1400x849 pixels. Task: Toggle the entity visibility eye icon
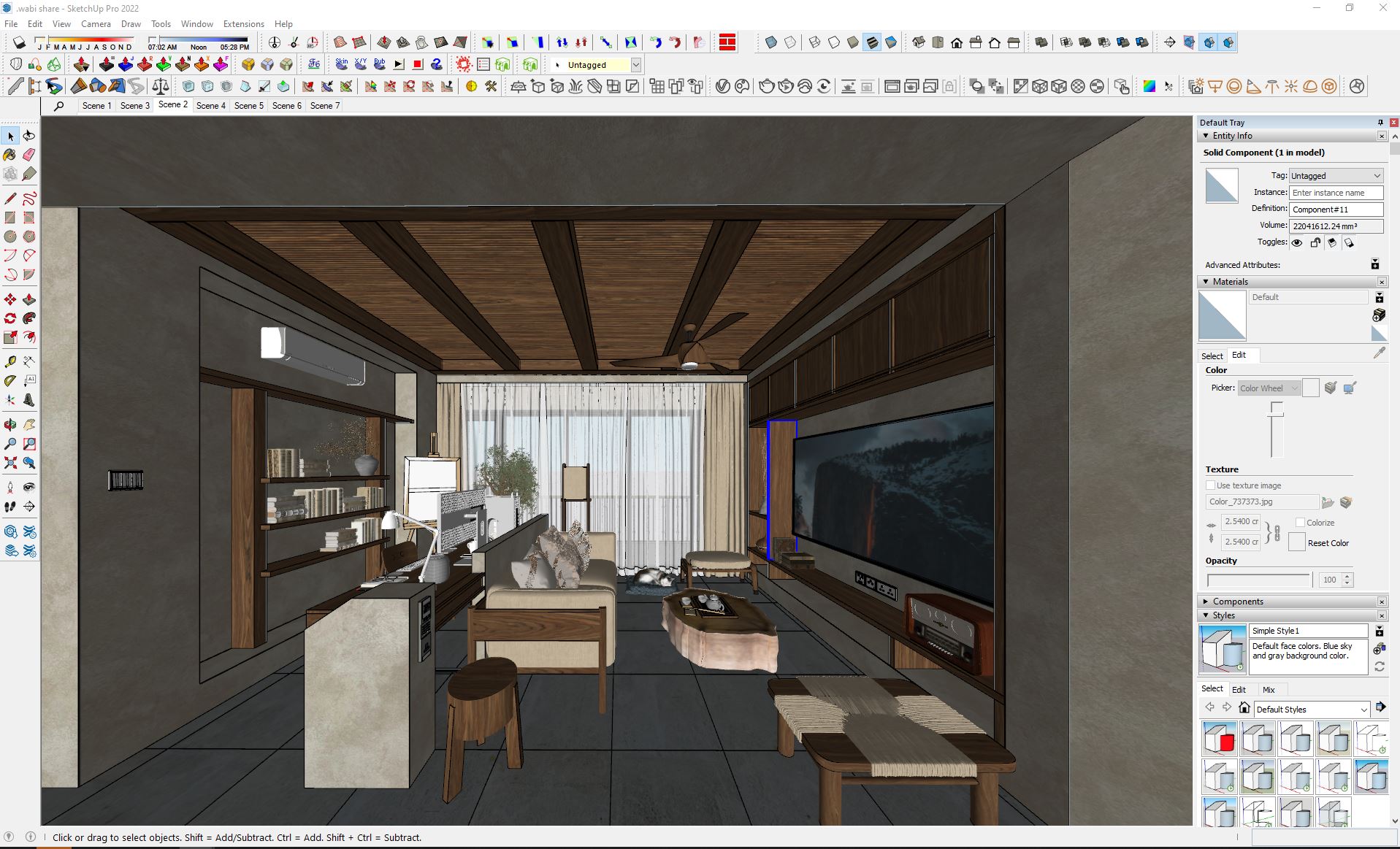pyautogui.click(x=1297, y=243)
